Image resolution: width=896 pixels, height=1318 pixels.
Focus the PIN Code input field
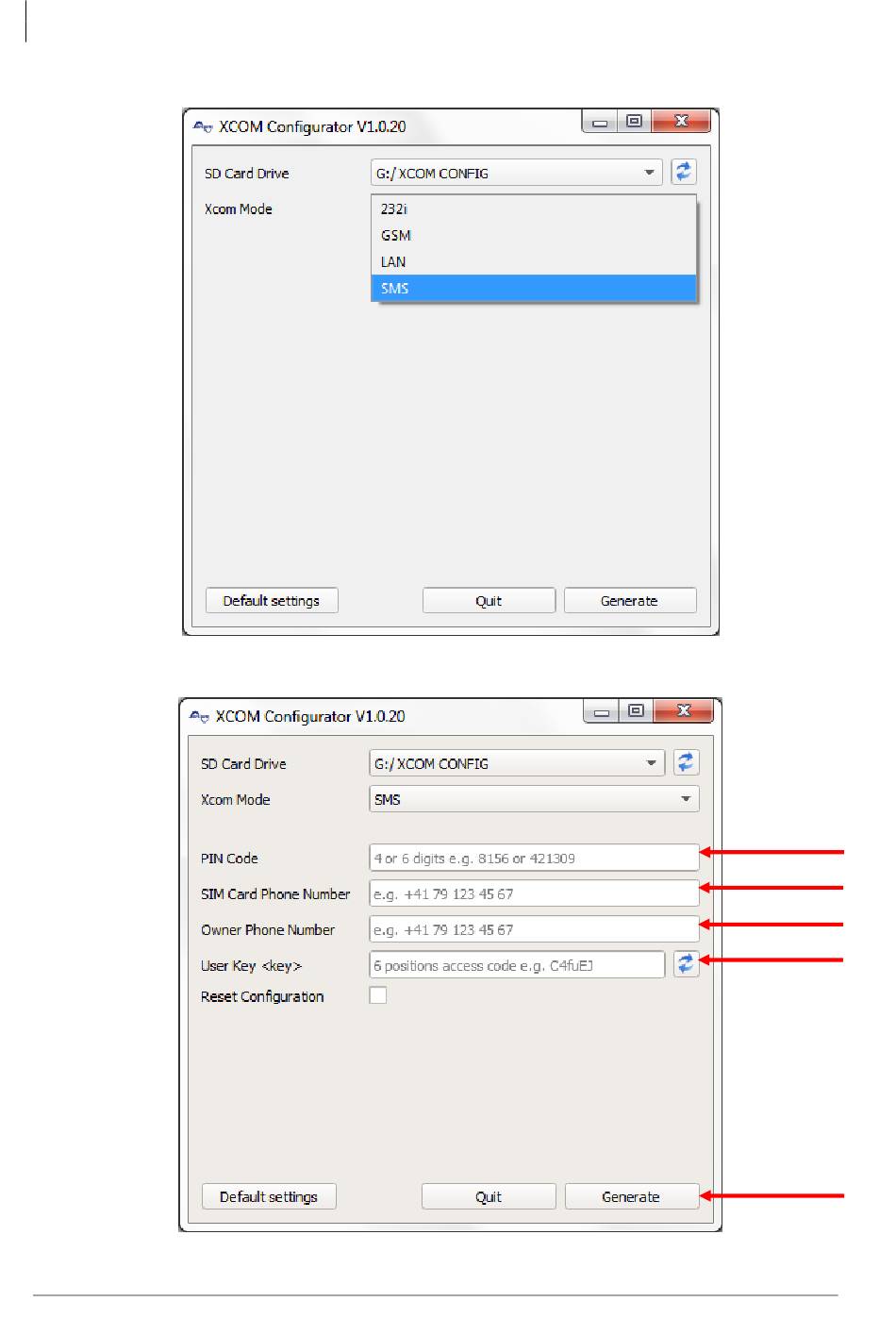[x=534, y=858]
